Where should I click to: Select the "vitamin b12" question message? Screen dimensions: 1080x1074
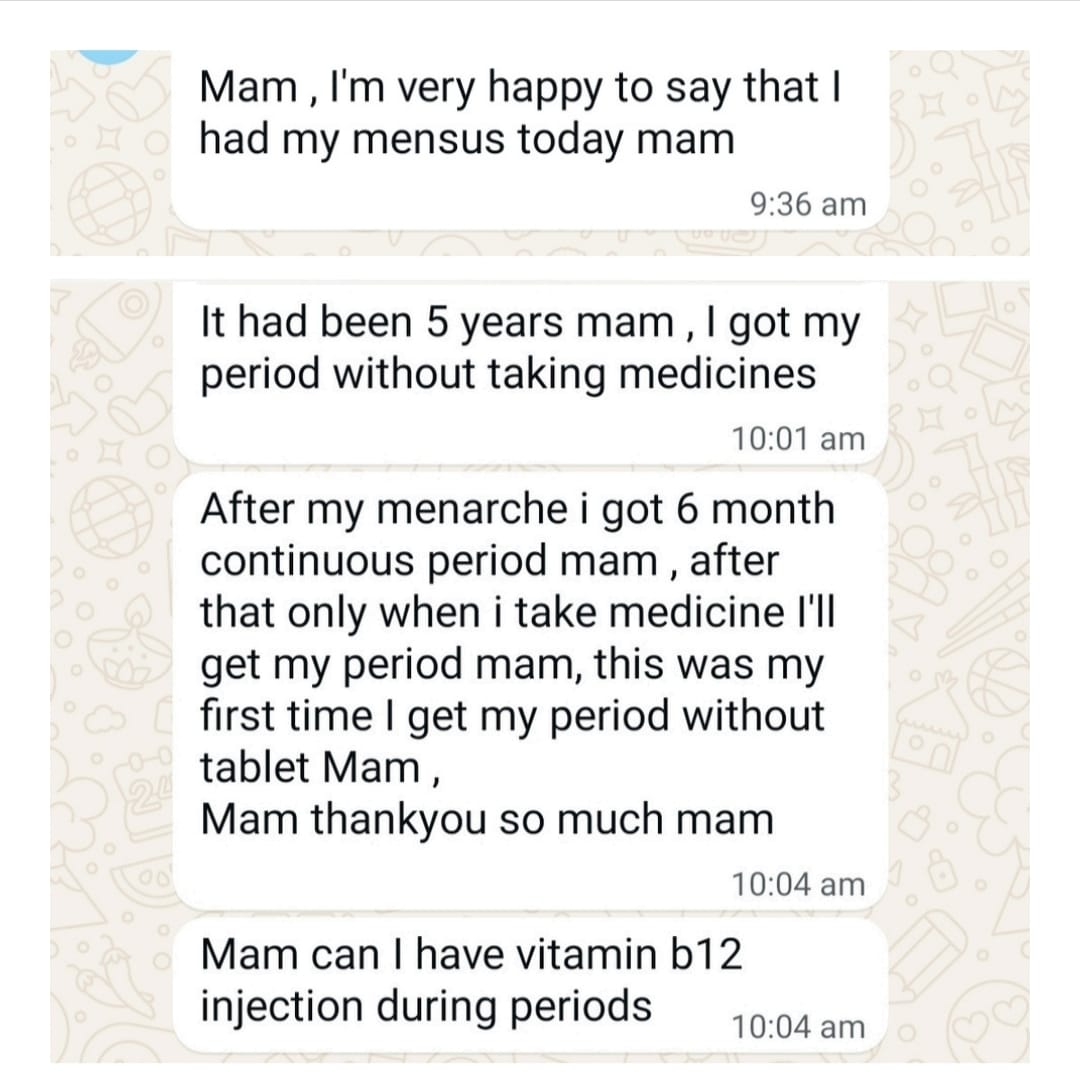(472, 980)
